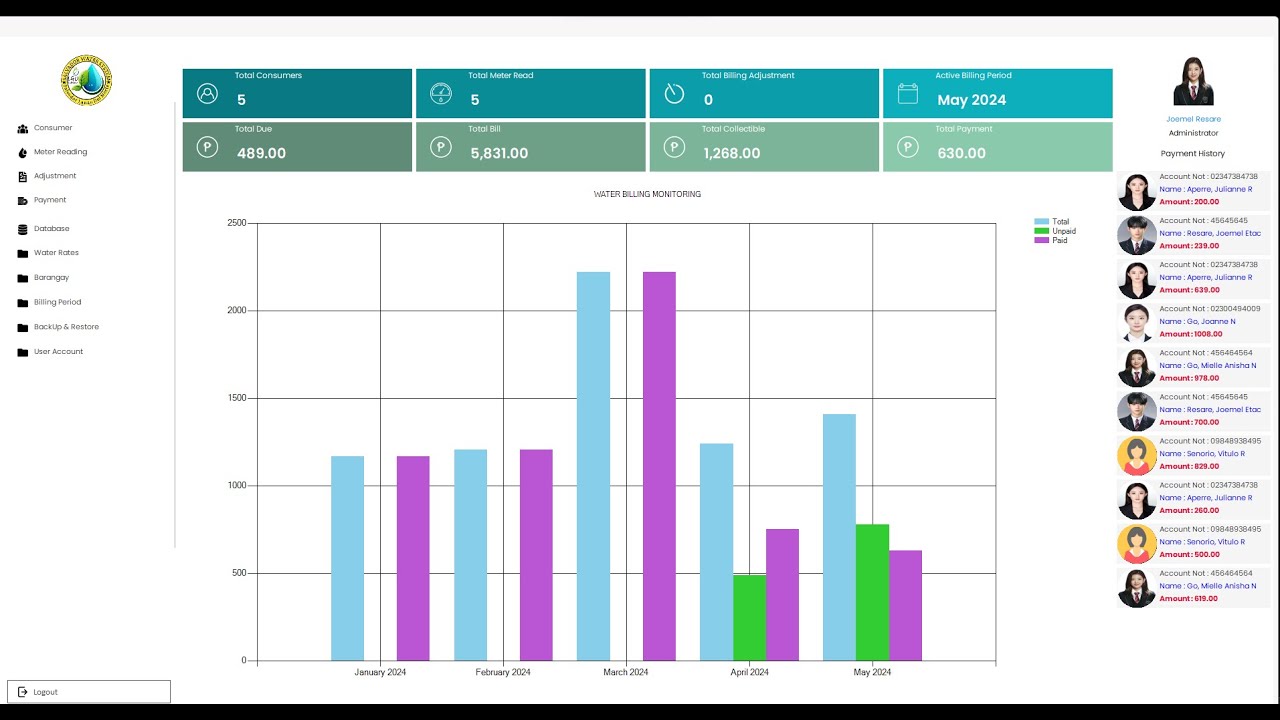This screenshot has height=720, width=1280.
Task: Open the Meter Reading menu item
Action: (60, 152)
